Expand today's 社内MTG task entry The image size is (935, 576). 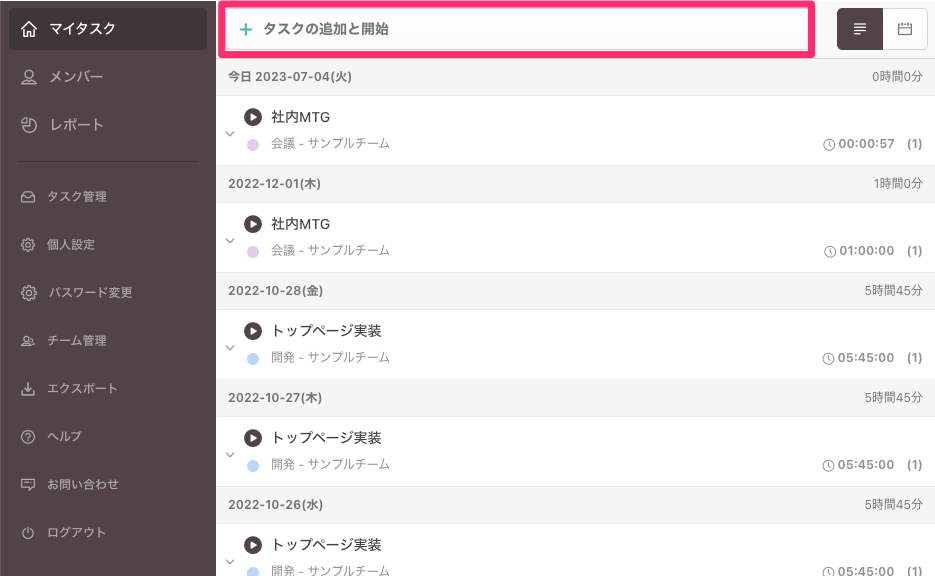230,133
